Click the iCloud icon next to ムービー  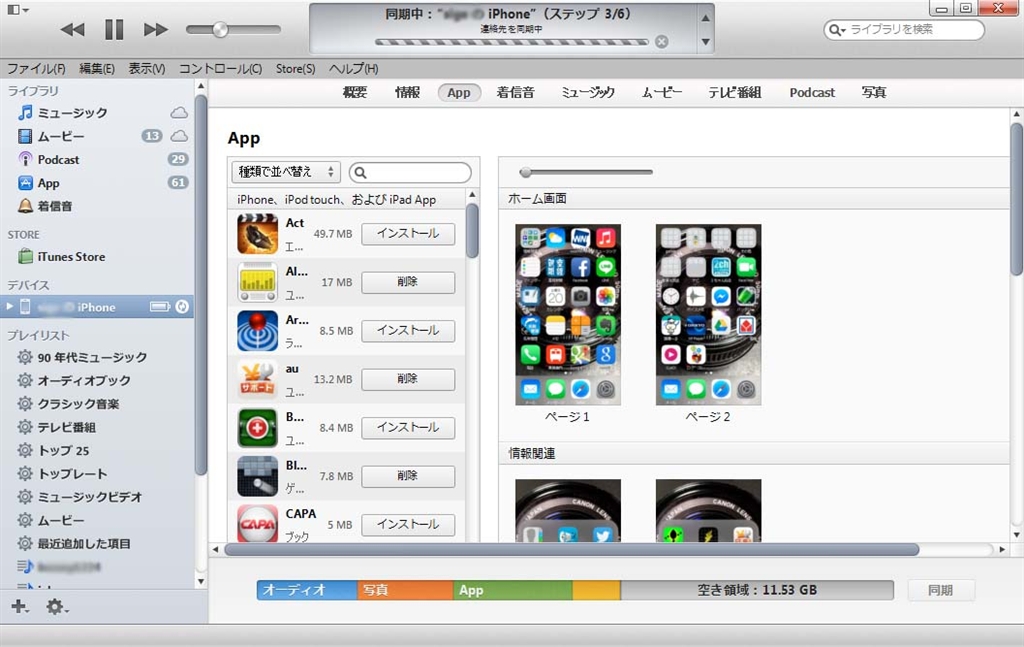(179, 136)
